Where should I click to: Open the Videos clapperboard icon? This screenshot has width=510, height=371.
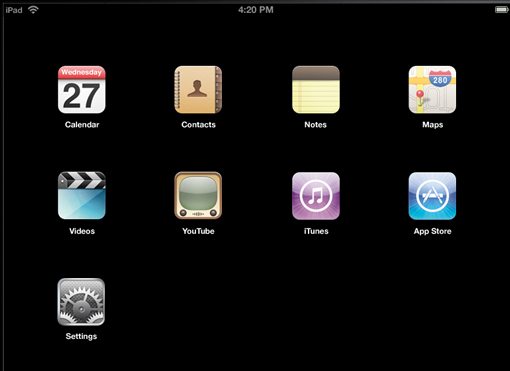point(82,196)
